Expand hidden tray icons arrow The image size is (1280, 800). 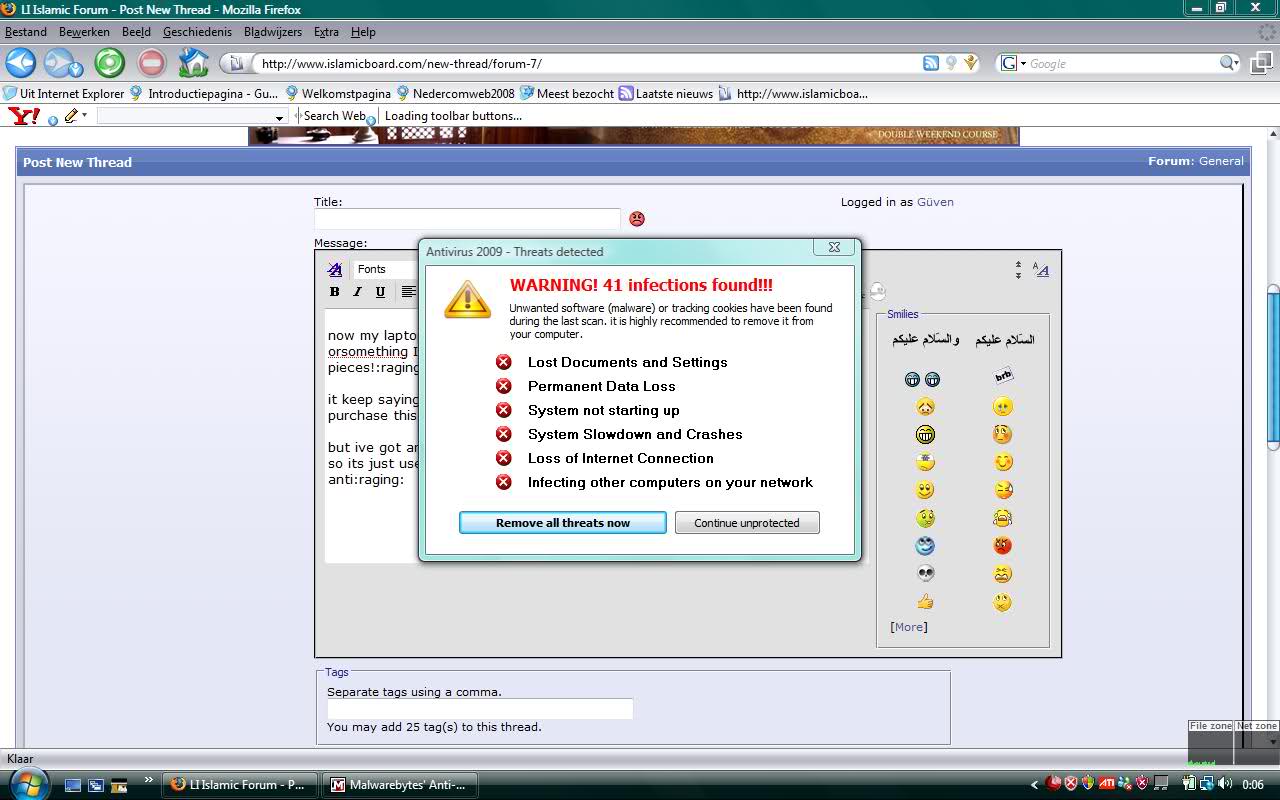(x=1034, y=784)
